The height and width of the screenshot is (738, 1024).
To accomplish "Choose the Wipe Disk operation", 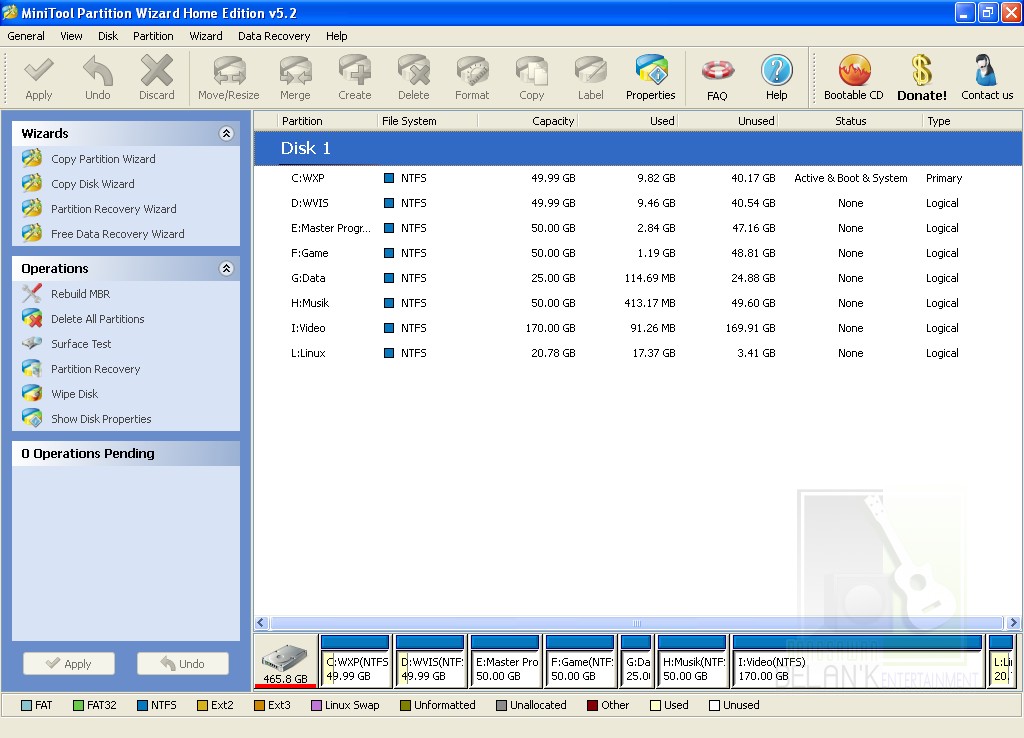I will click(74, 394).
